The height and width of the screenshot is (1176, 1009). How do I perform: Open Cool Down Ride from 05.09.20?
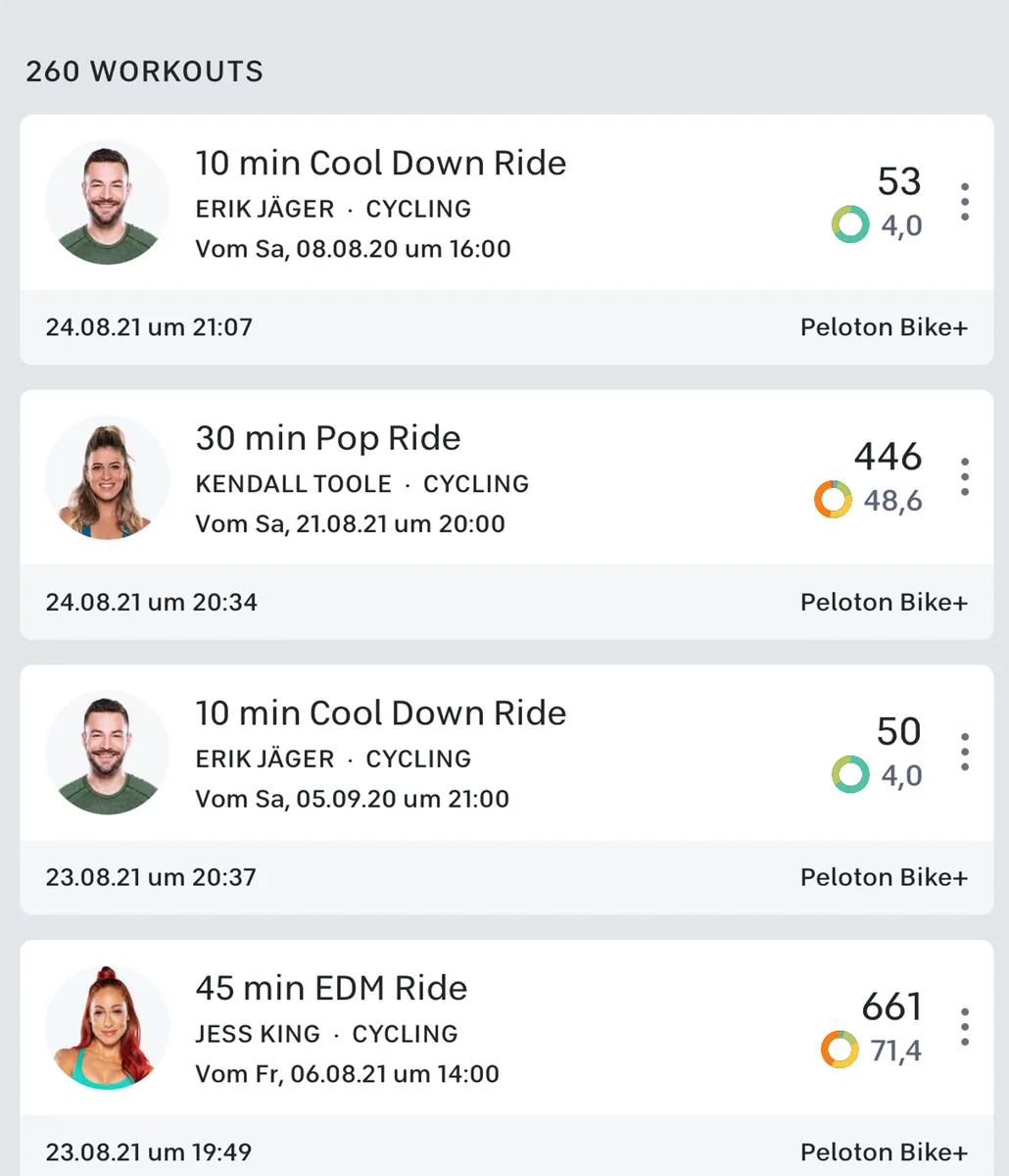[x=380, y=712]
